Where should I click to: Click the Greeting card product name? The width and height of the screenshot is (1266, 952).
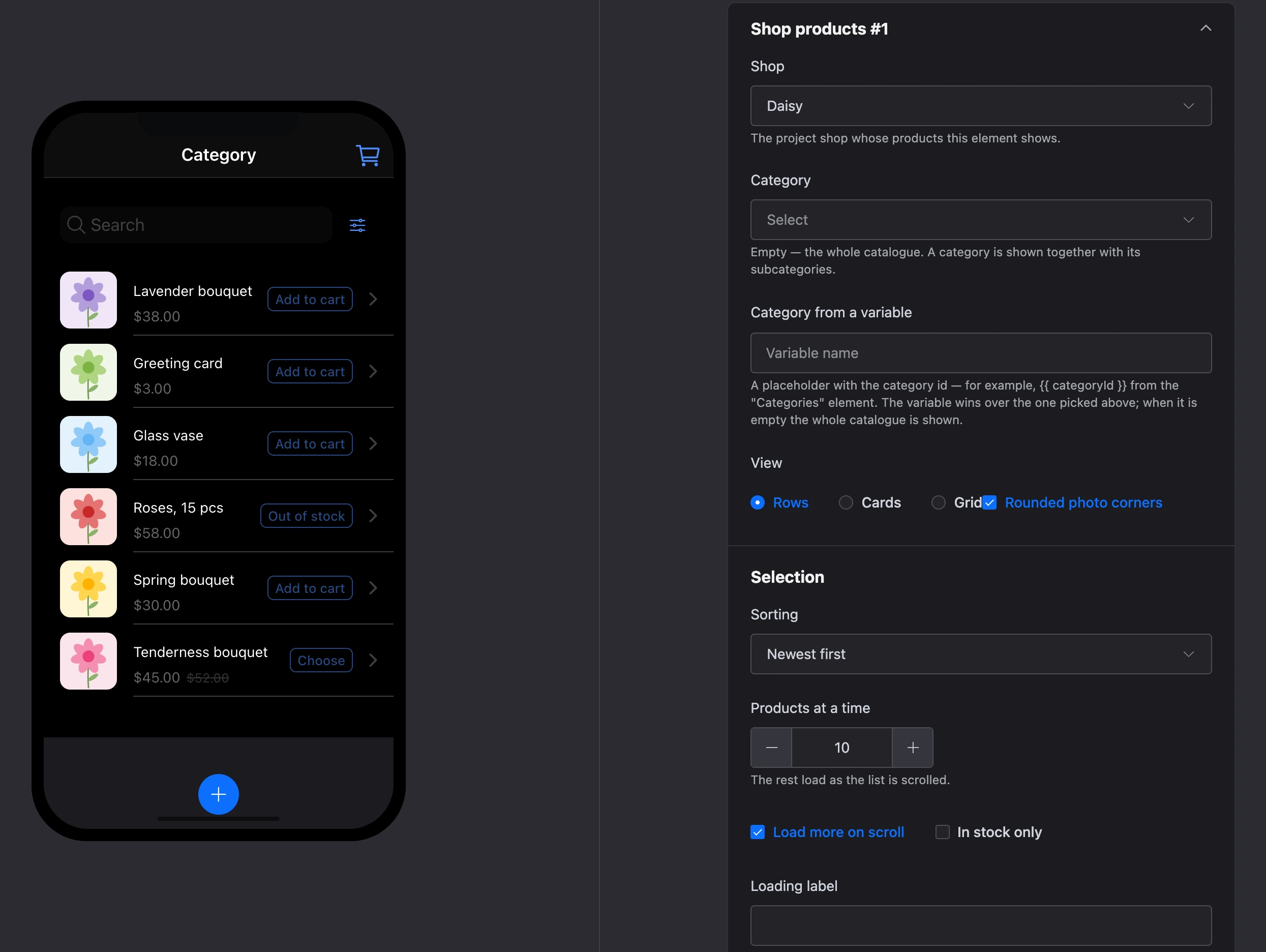177,363
